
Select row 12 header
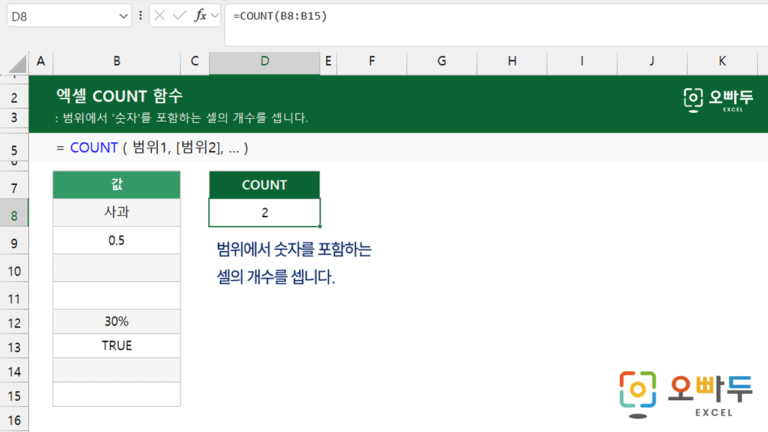[14, 323]
